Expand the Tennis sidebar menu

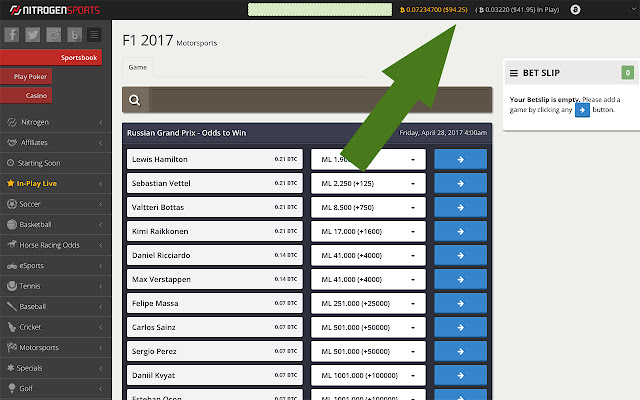(x=56, y=286)
